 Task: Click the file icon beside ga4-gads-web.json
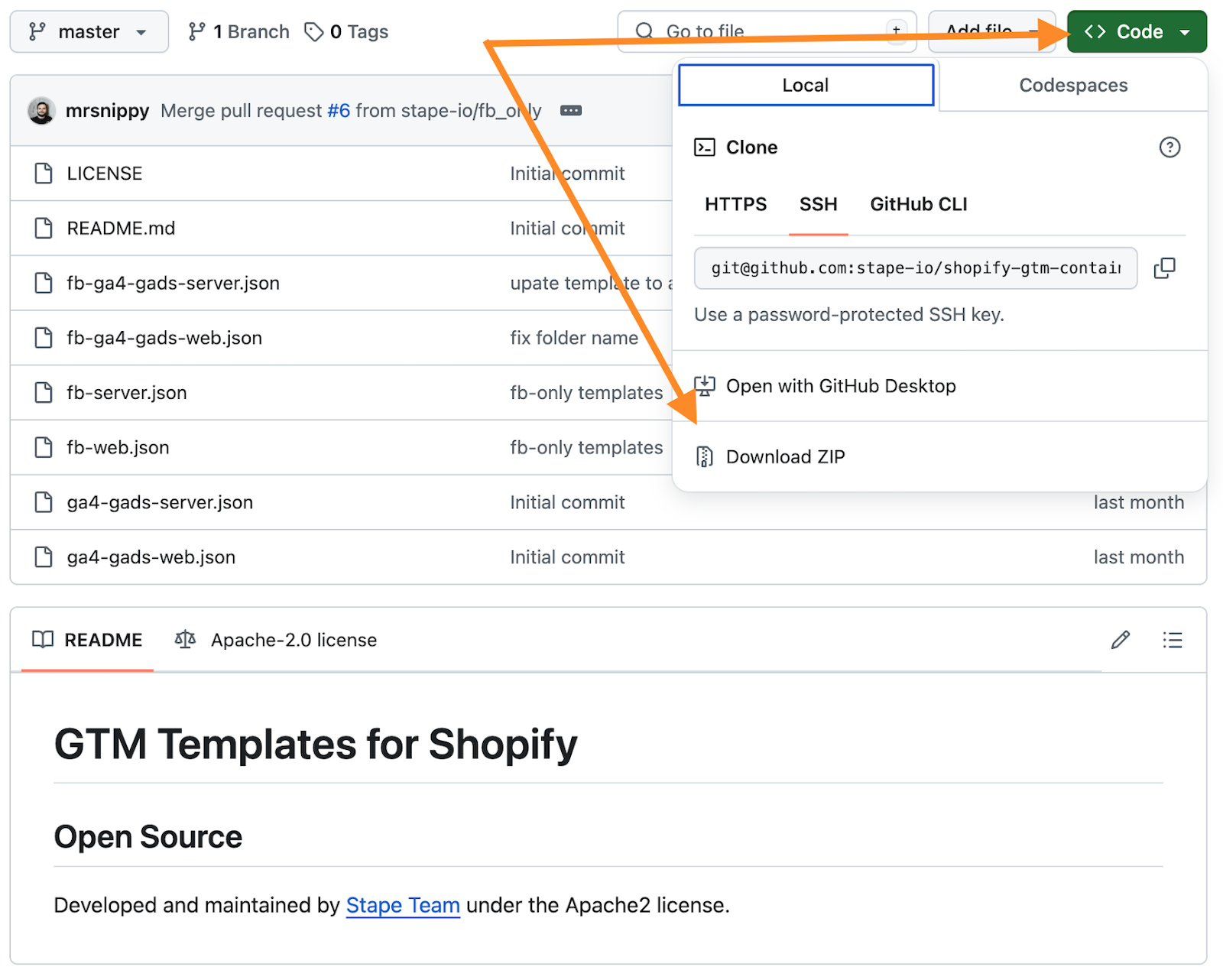pyautogui.click(x=44, y=557)
